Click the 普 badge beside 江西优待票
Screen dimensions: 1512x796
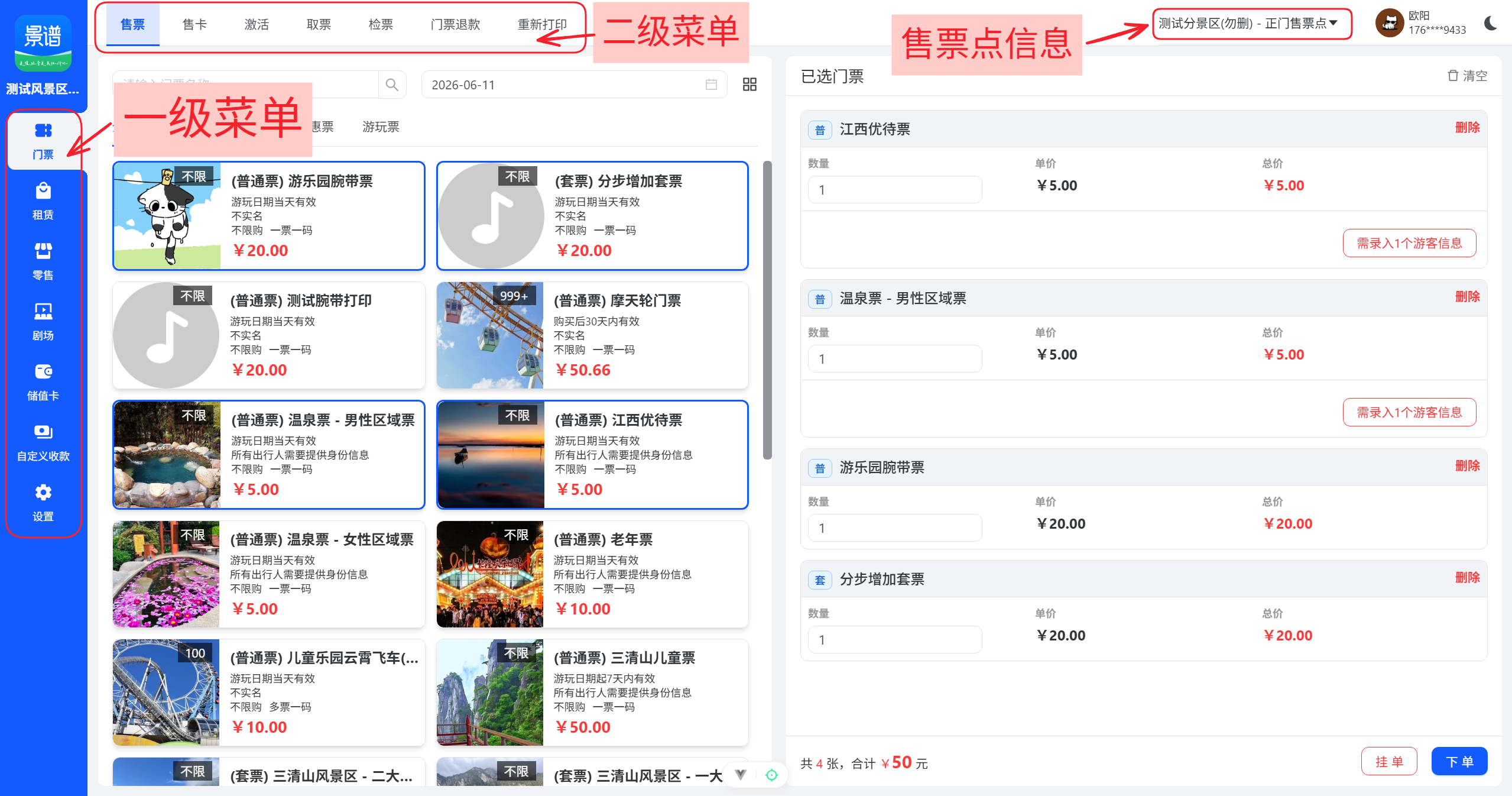click(820, 130)
